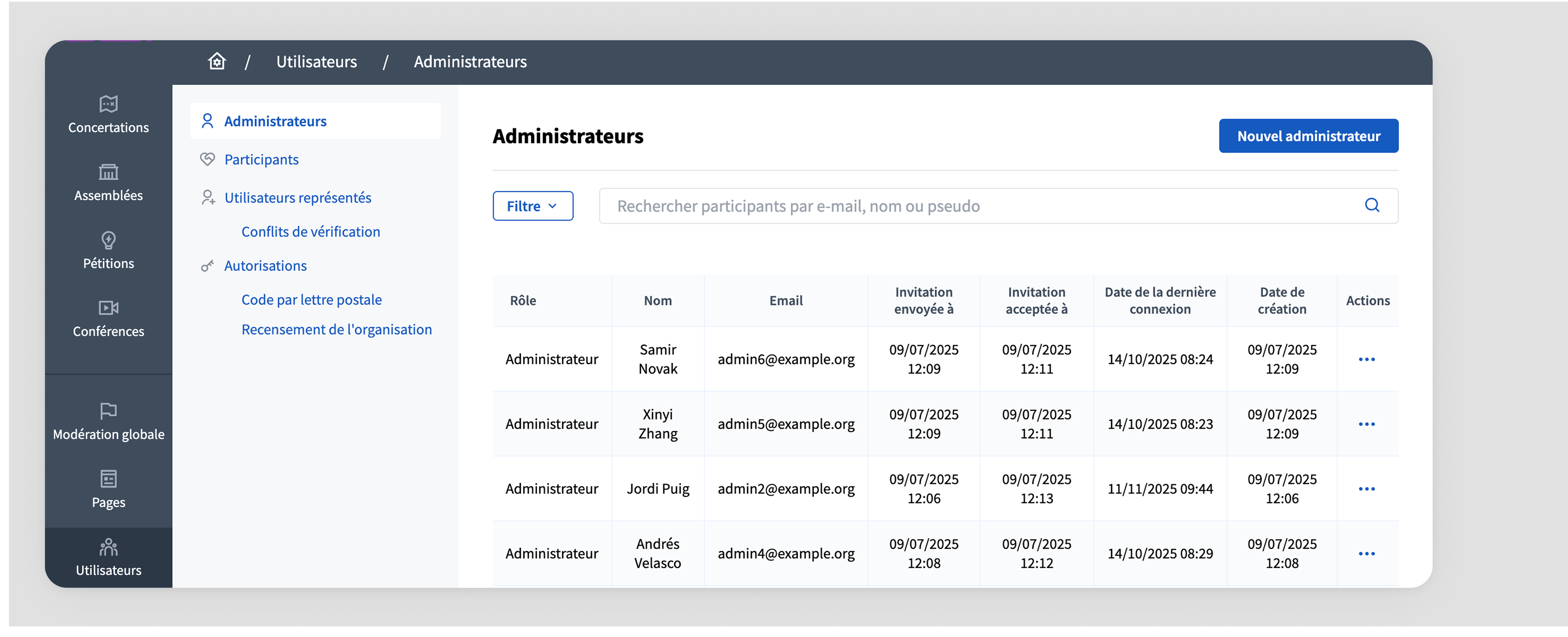This screenshot has height=637, width=1568.
Task: Open the Concertations section icon
Action: point(108,104)
